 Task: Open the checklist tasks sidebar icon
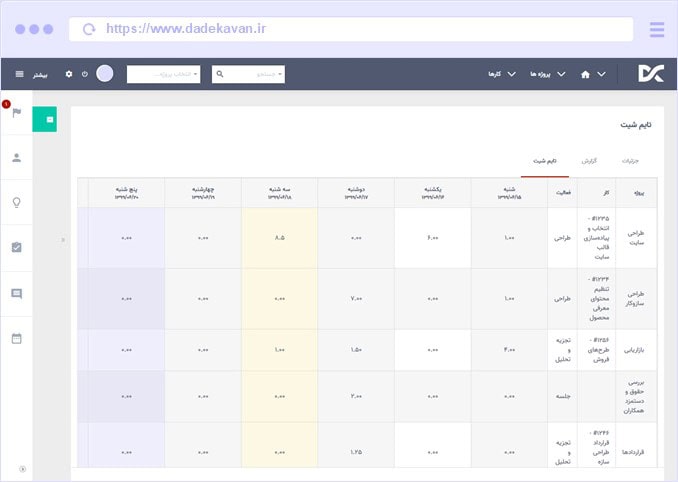coord(16,247)
